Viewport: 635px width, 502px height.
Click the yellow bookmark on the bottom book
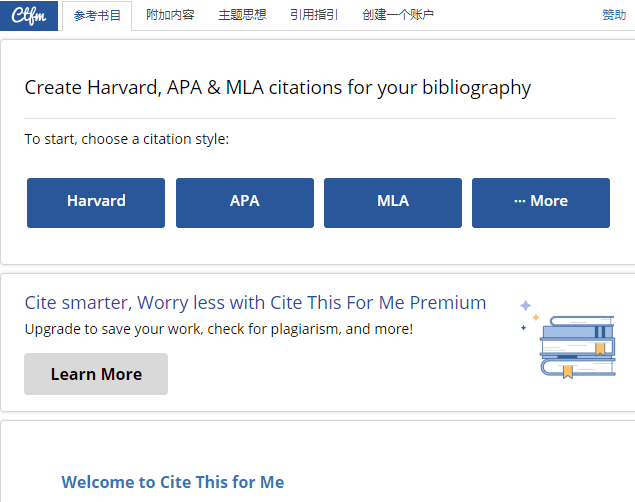click(568, 371)
